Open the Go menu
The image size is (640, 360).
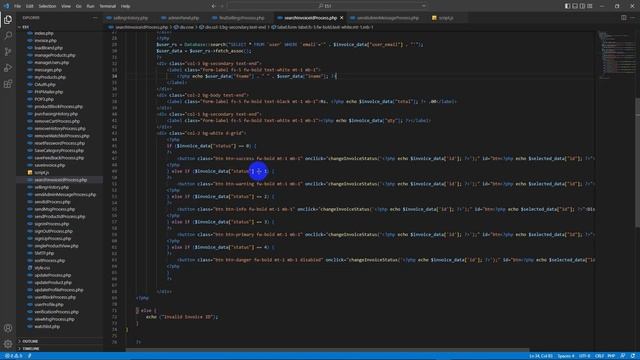[78, 6]
